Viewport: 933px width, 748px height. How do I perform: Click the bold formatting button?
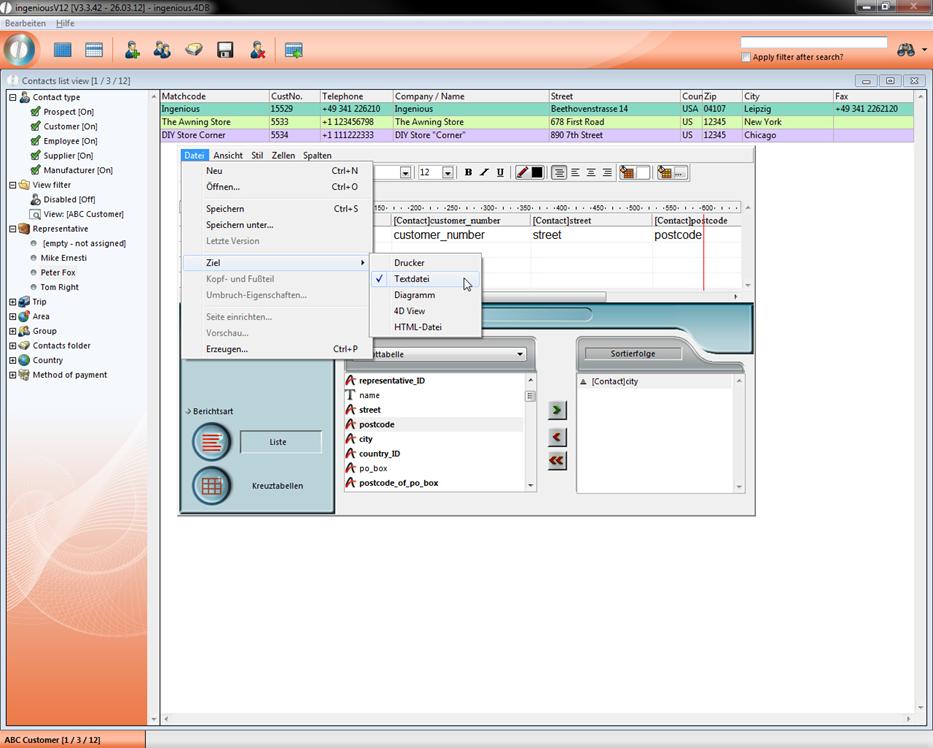point(468,173)
